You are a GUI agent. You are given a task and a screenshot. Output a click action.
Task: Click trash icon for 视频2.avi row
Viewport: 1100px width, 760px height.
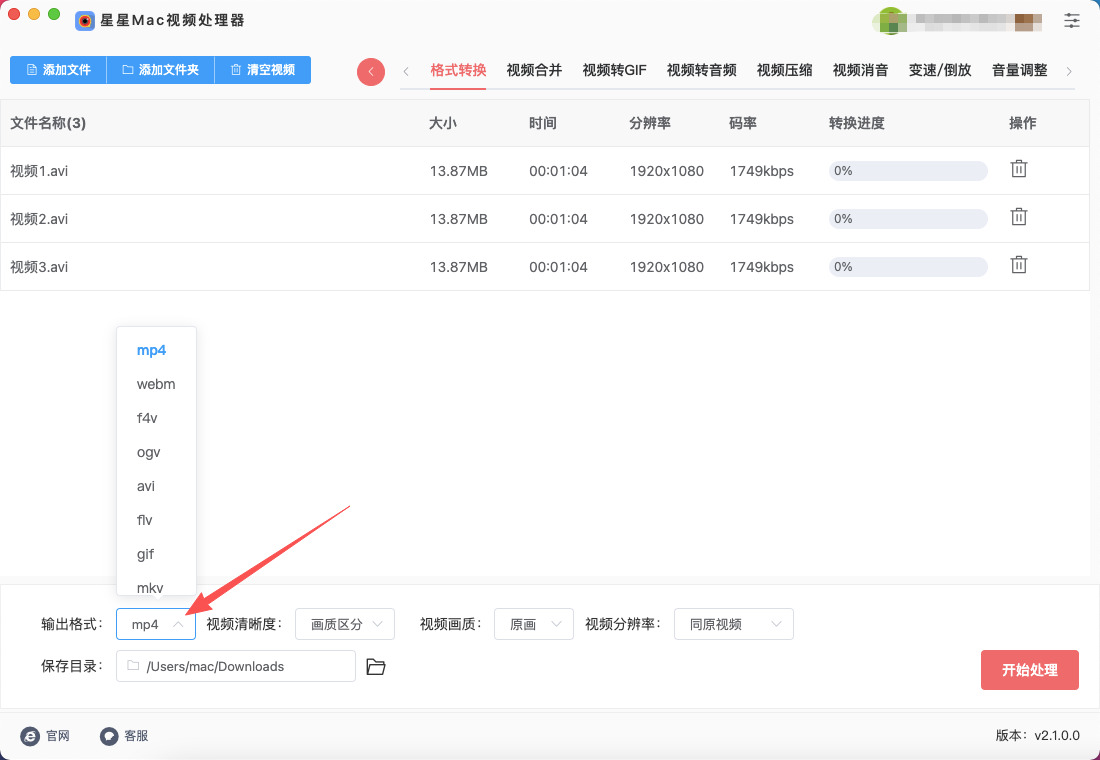coord(1018,217)
